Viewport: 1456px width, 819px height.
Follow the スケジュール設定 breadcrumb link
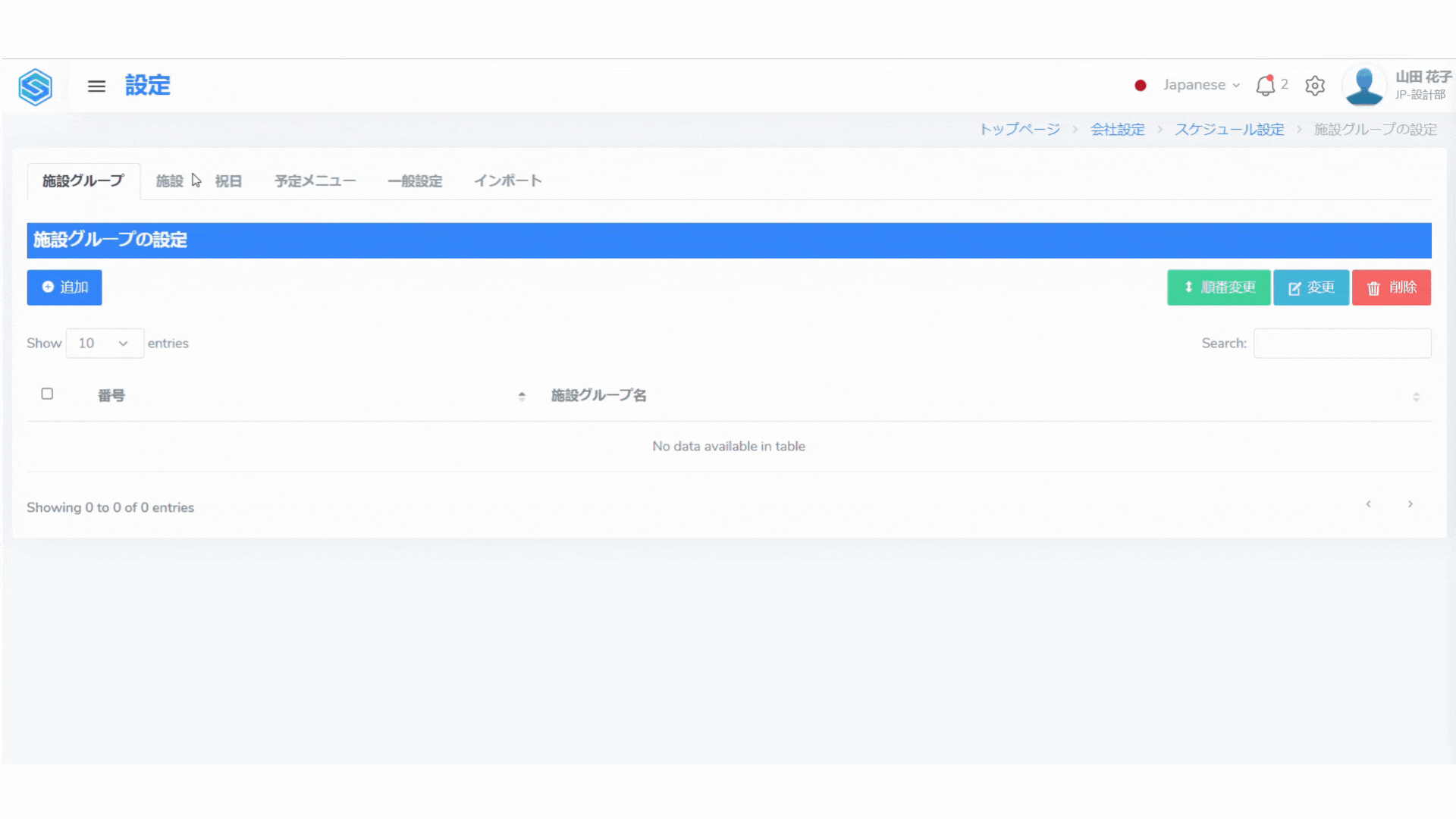click(1228, 130)
